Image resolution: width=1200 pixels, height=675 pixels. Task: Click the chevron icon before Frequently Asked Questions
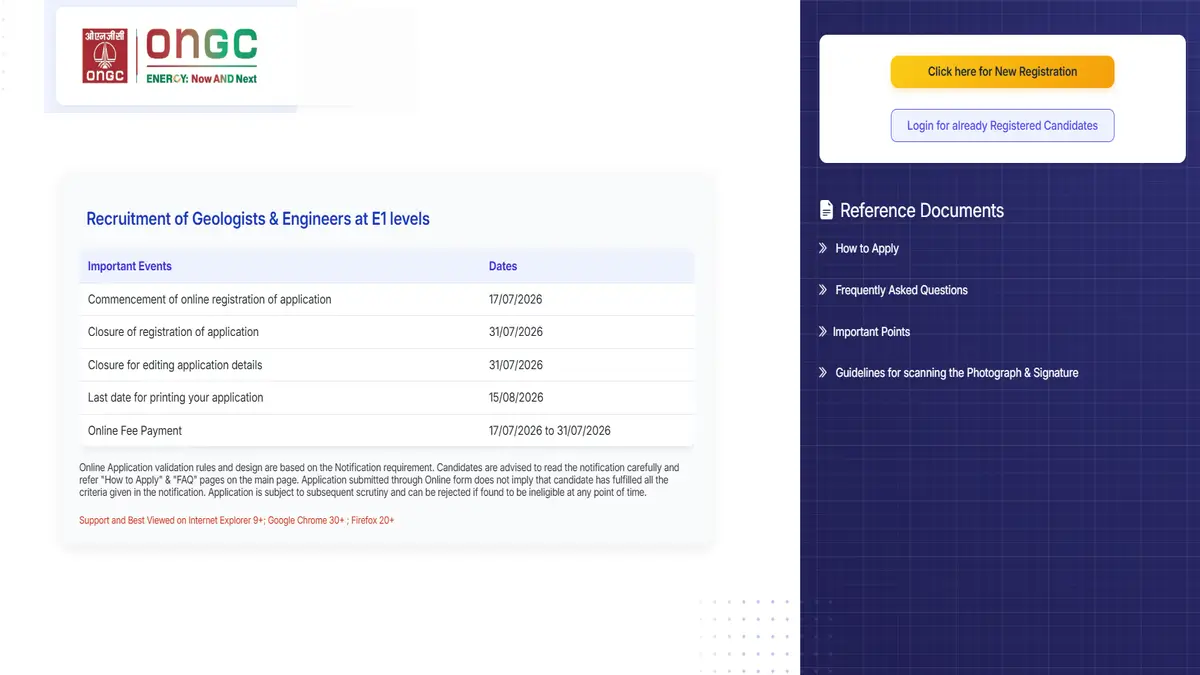823,290
